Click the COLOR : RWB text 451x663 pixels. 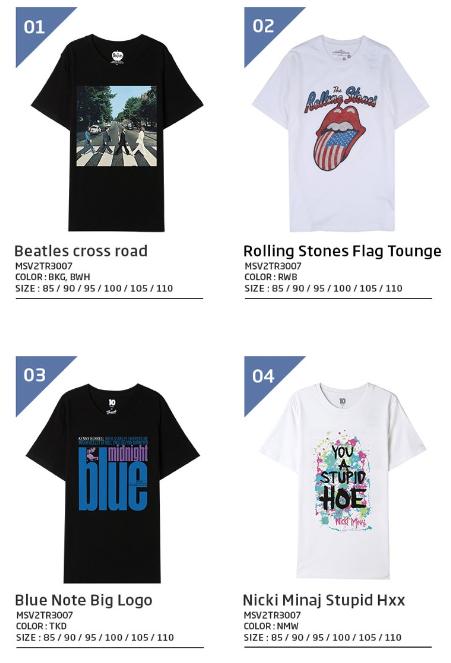click(271, 277)
